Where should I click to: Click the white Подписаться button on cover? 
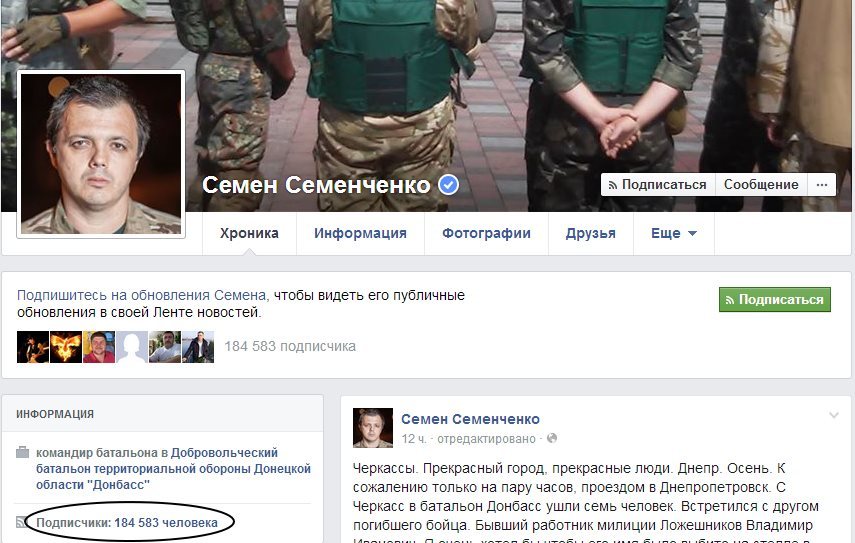coord(658,185)
